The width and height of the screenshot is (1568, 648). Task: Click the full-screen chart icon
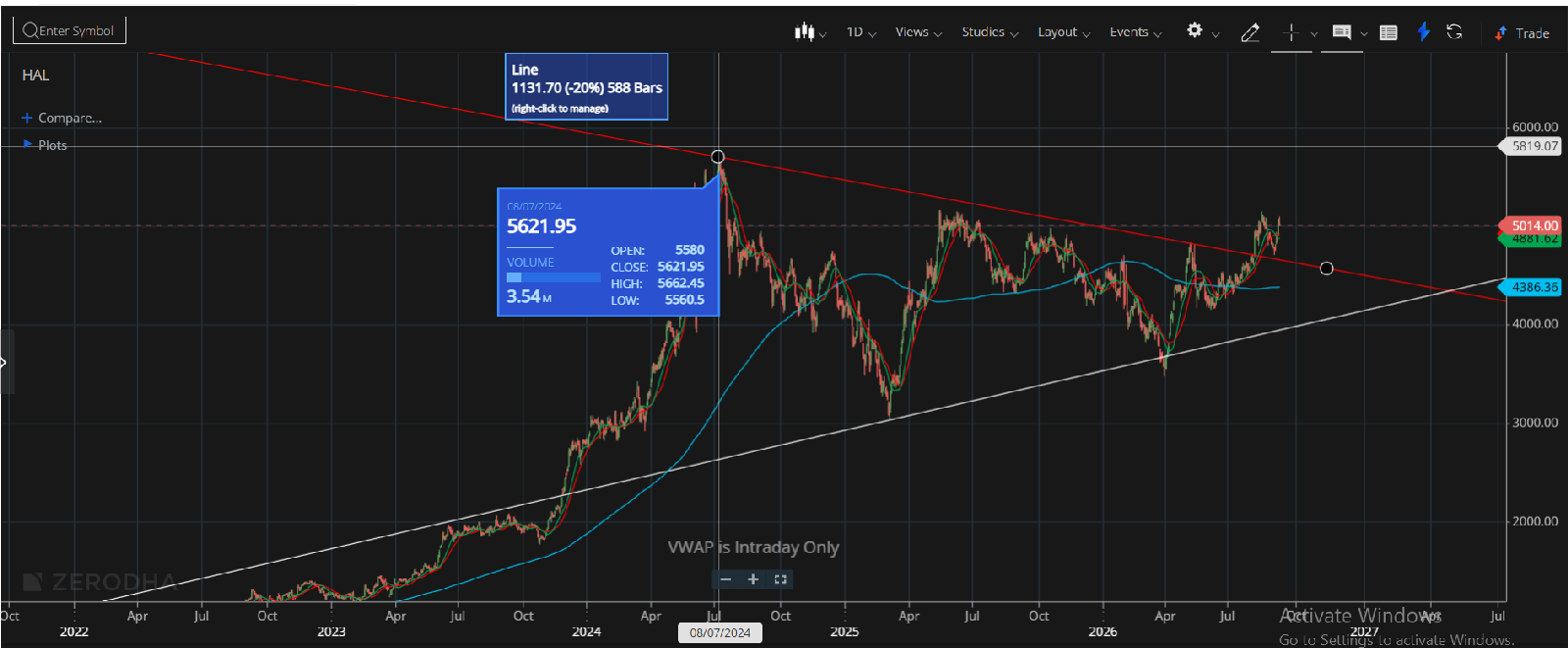coord(780,579)
